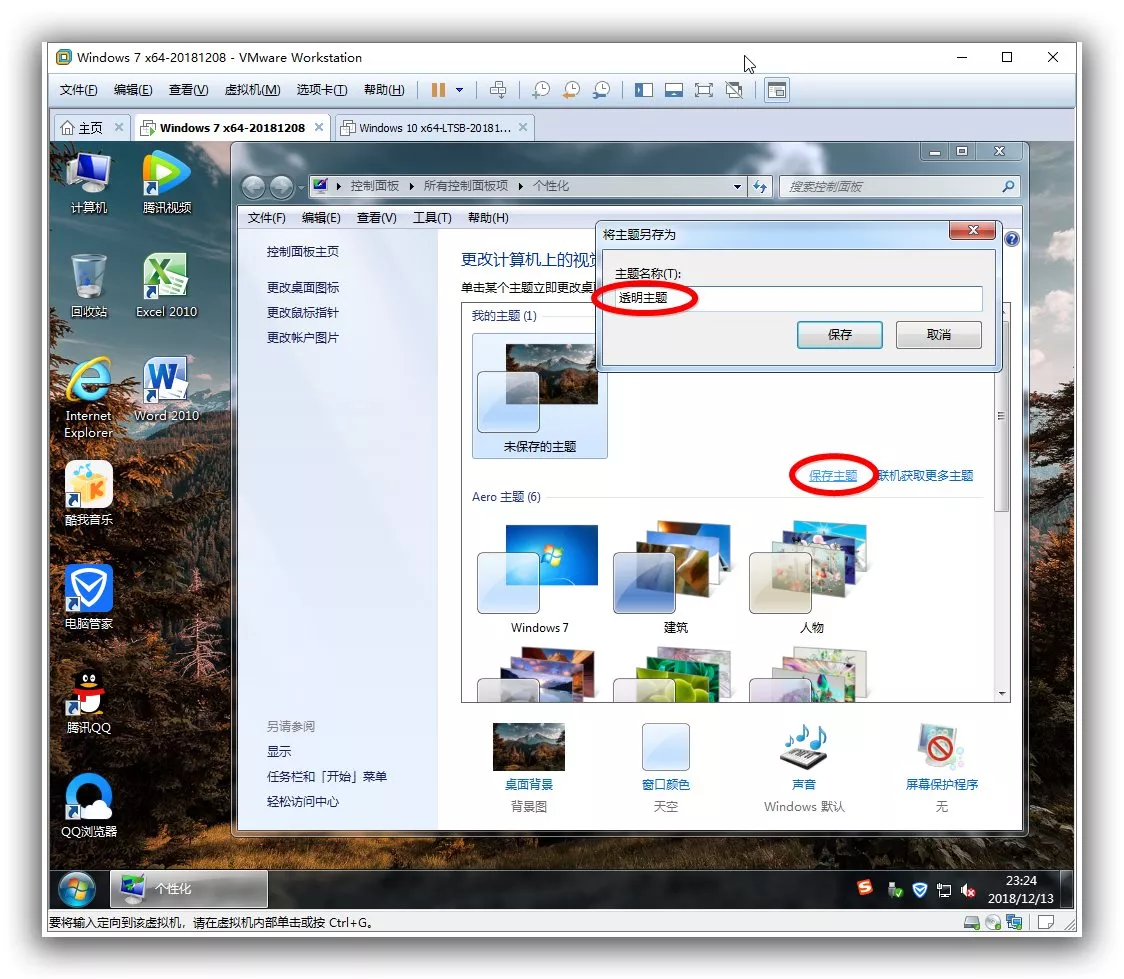Click the Windows Start orb
This screenshot has width=1124, height=979.
tap(77, 889)
